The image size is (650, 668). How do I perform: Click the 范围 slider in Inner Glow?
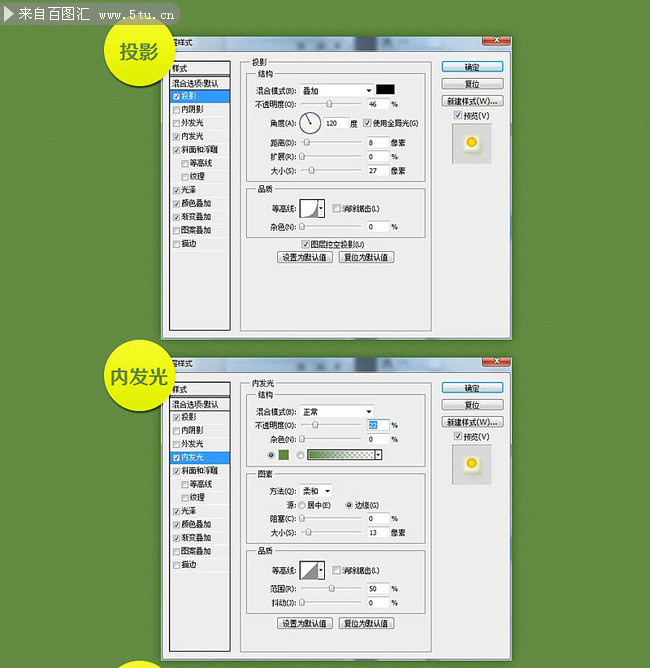pyautogui.click(x=332, y=589)
